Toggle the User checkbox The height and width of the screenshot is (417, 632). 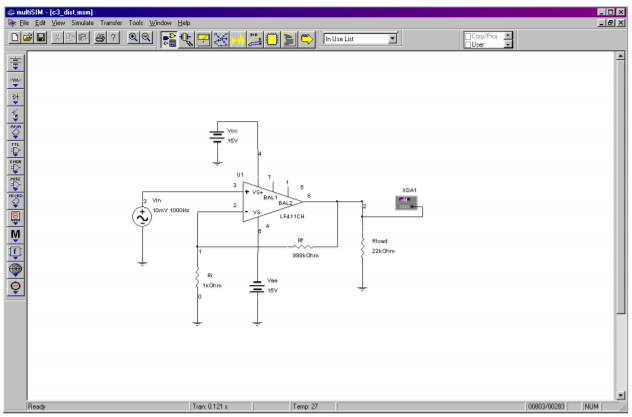[x=467, y=44]
